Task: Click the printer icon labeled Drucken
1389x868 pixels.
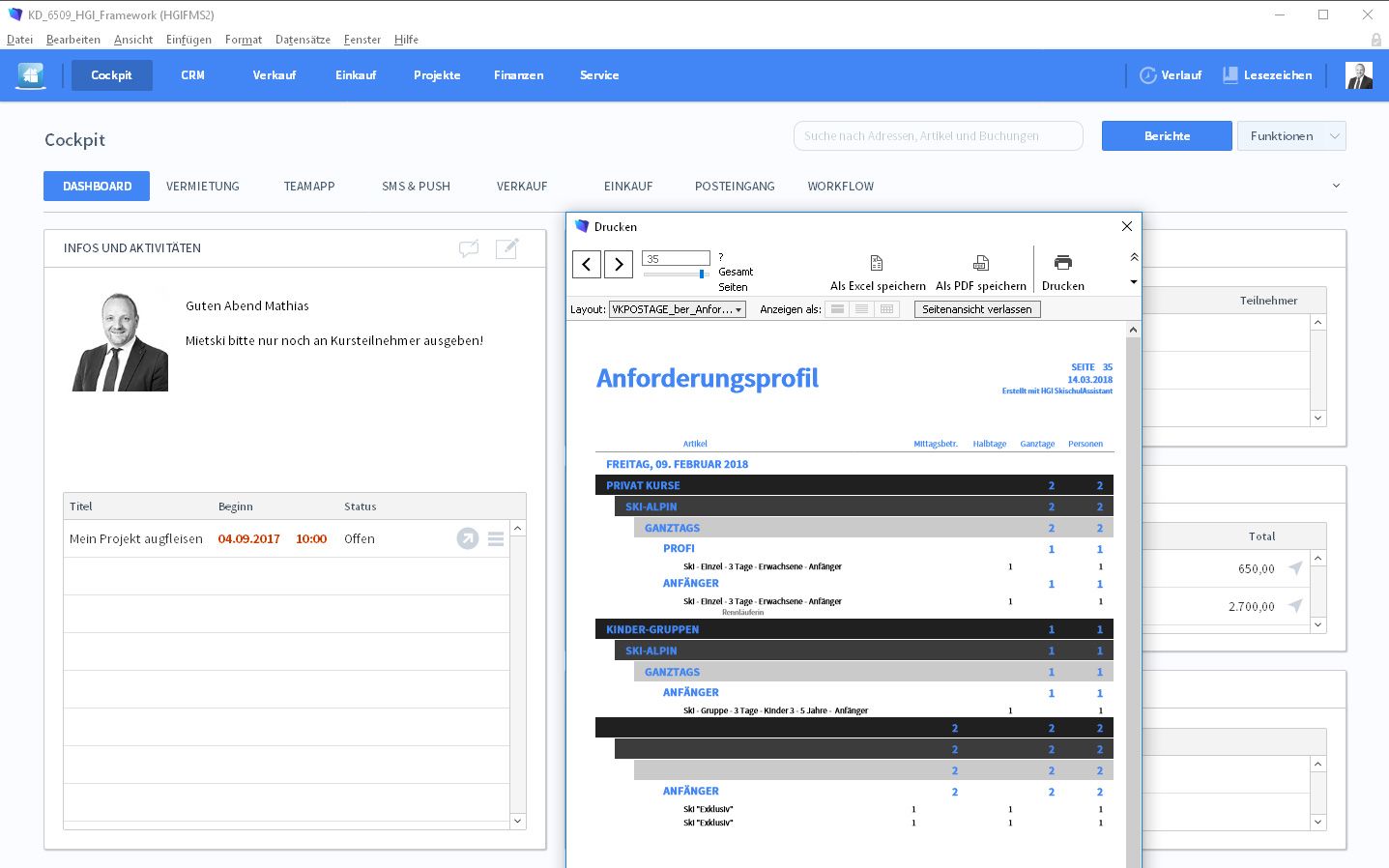Action: pyautogui.click(x=1062, y=263)
